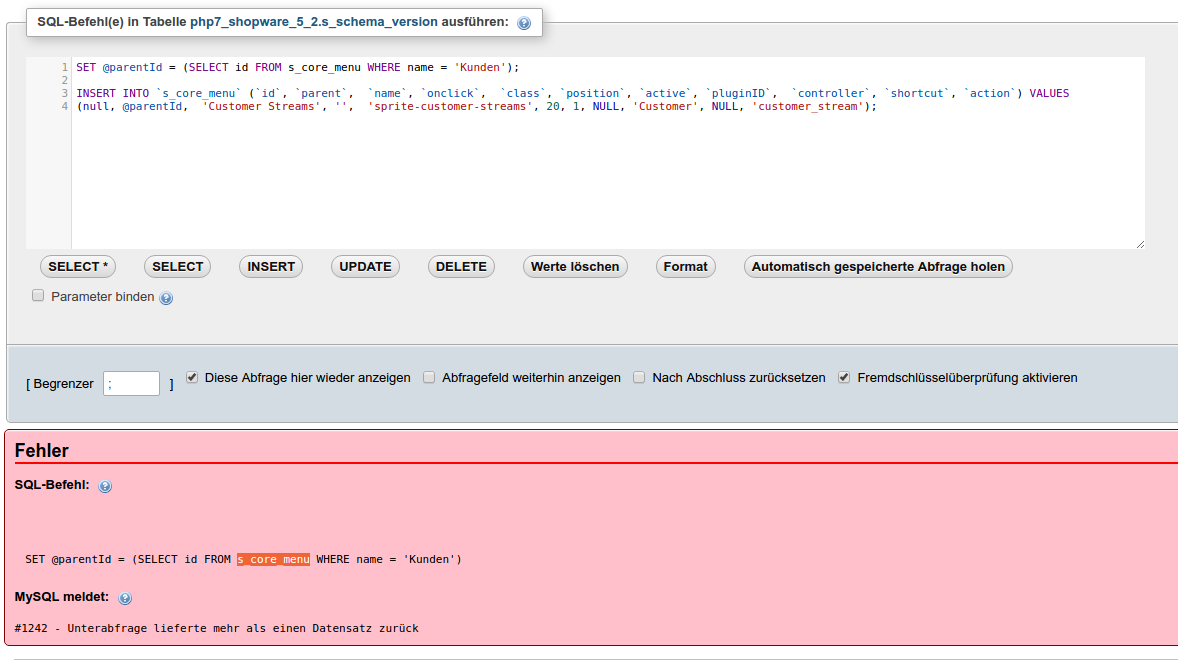The height and width of the screenshot is (669, 1178).
Task: Click line number 3 in editor gutter
Action: (x=65, y=93)
